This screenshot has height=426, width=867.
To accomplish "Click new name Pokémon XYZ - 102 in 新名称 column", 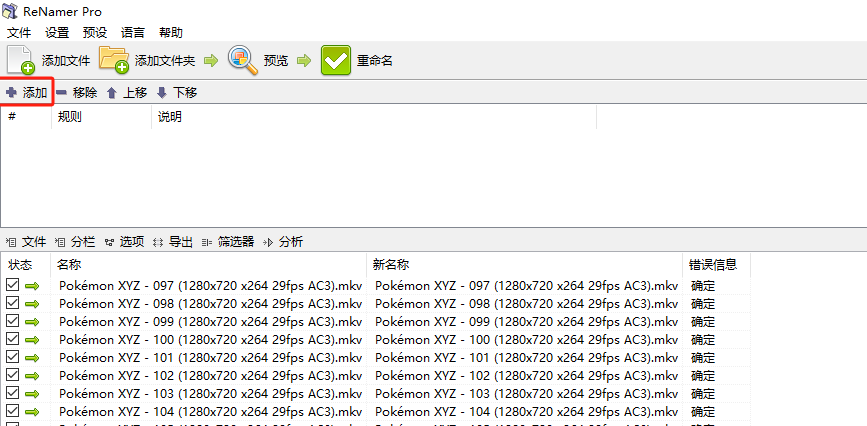I will pyautogui.click(x=526, y=376).
